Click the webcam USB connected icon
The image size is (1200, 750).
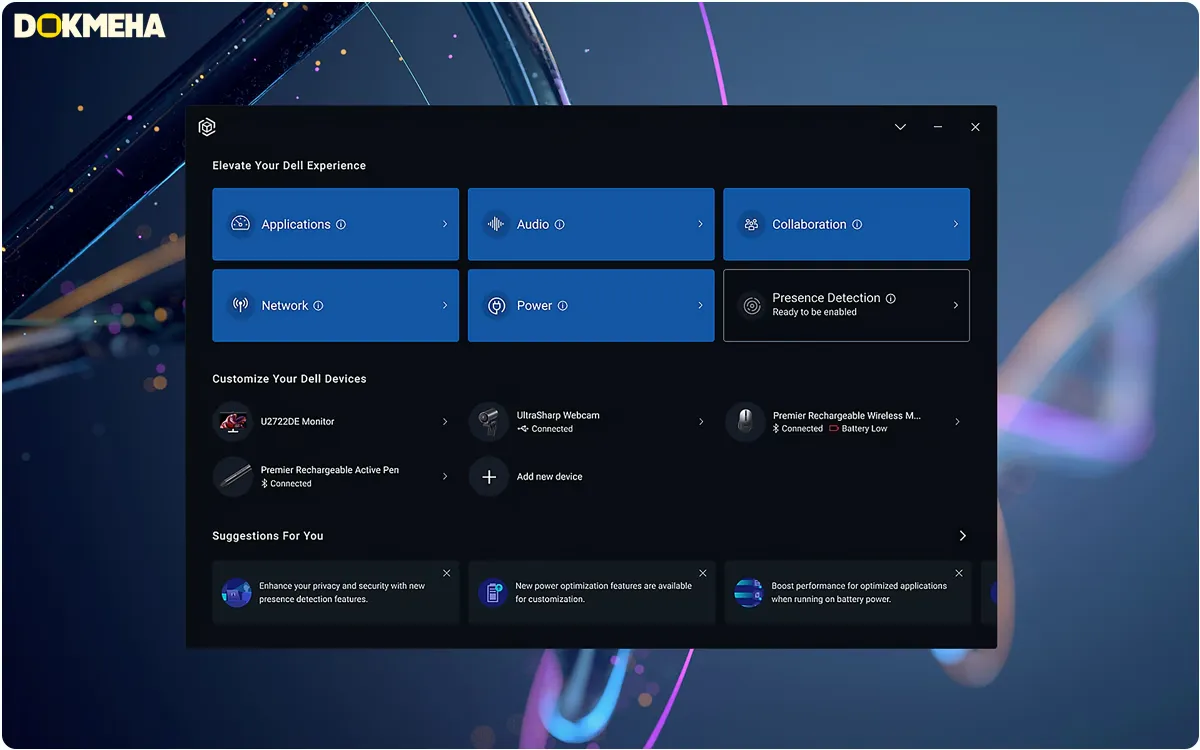[523, 428]
